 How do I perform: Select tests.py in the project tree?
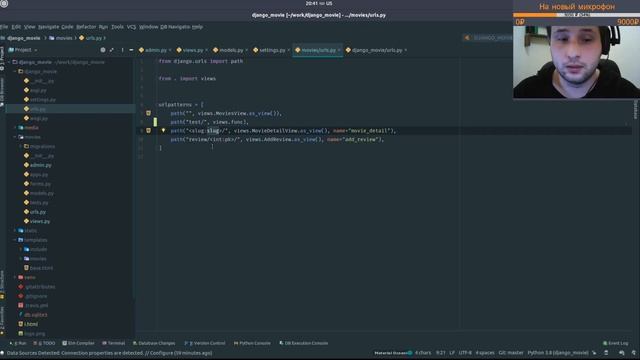[36, 203]
